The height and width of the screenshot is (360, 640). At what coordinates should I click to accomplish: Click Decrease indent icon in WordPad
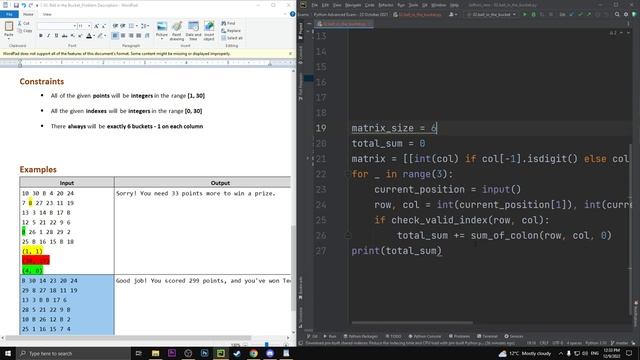click(116, 26)
